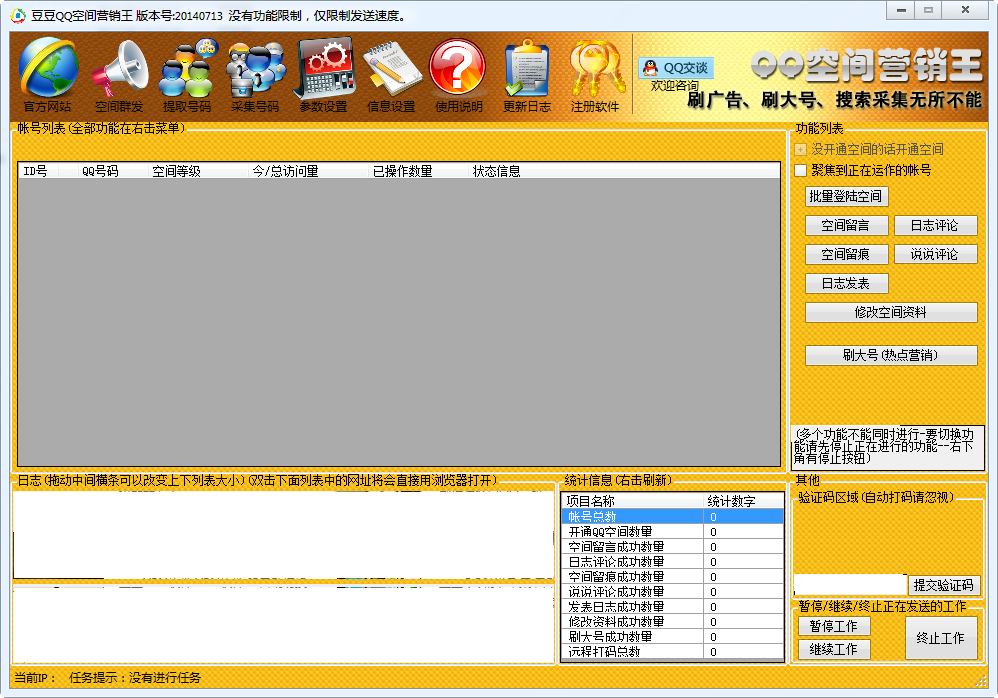Open the 采集号码 collection tool

[x=255, y=75]
